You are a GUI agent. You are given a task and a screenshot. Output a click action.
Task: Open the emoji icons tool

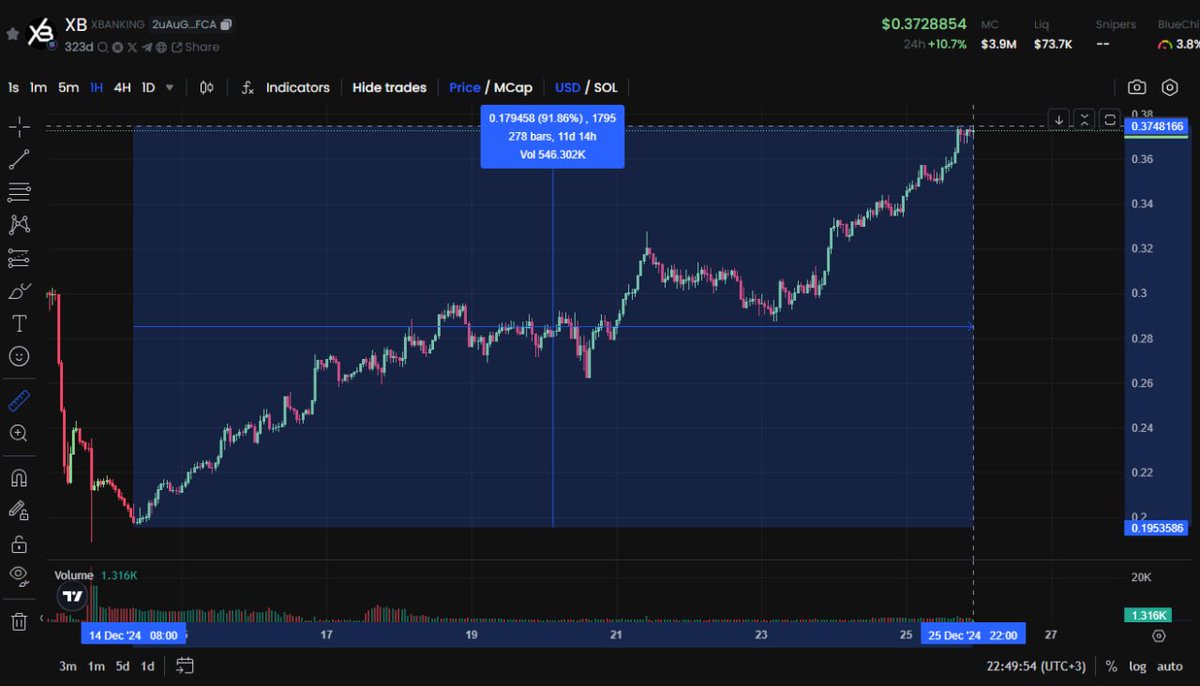(19, 356)
